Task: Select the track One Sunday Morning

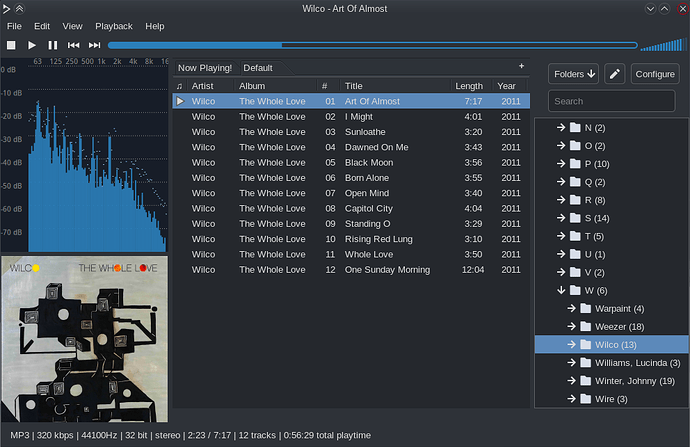Action: 387,270
